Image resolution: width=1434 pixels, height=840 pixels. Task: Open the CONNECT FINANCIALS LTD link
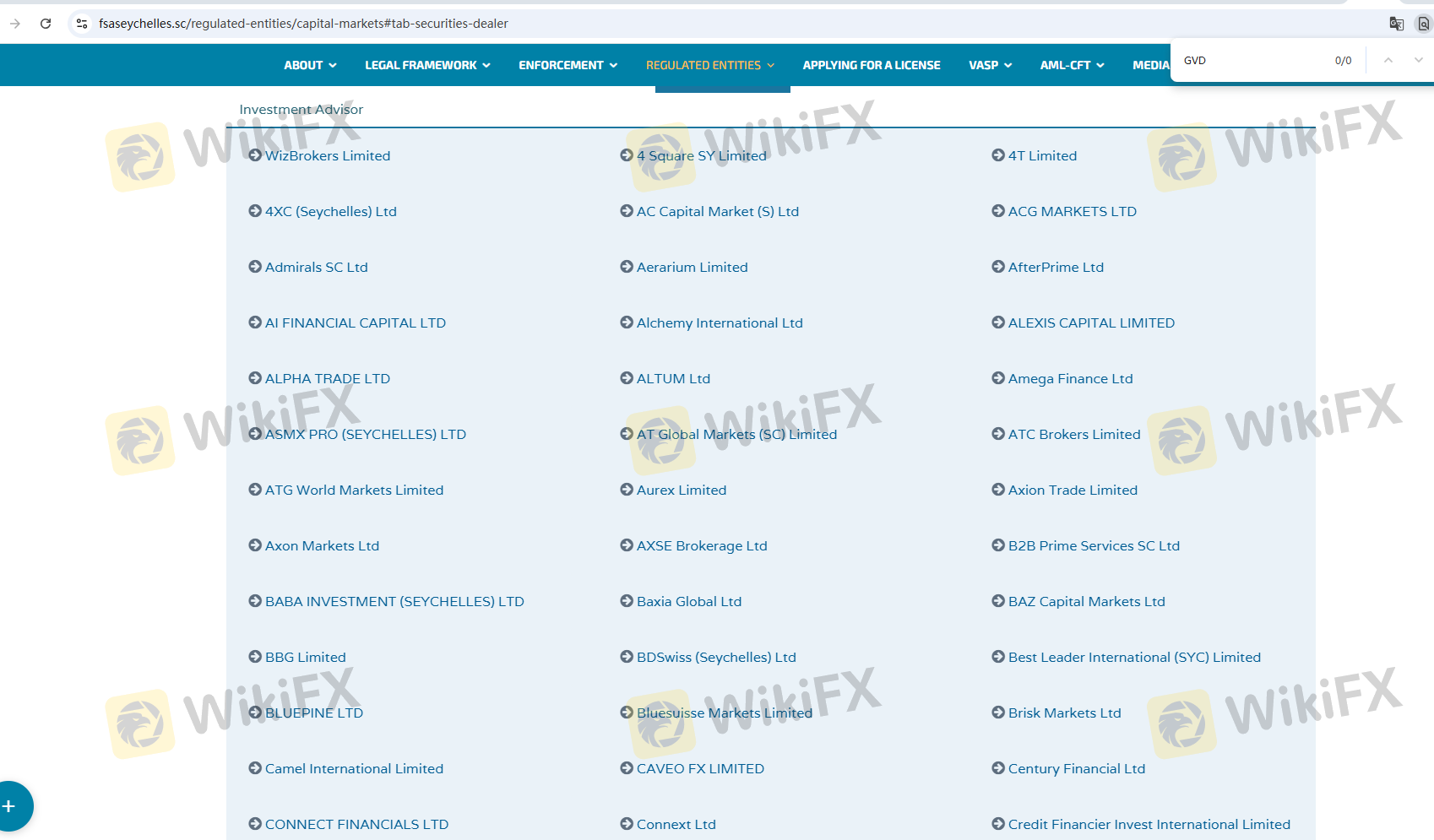point(356,824)
